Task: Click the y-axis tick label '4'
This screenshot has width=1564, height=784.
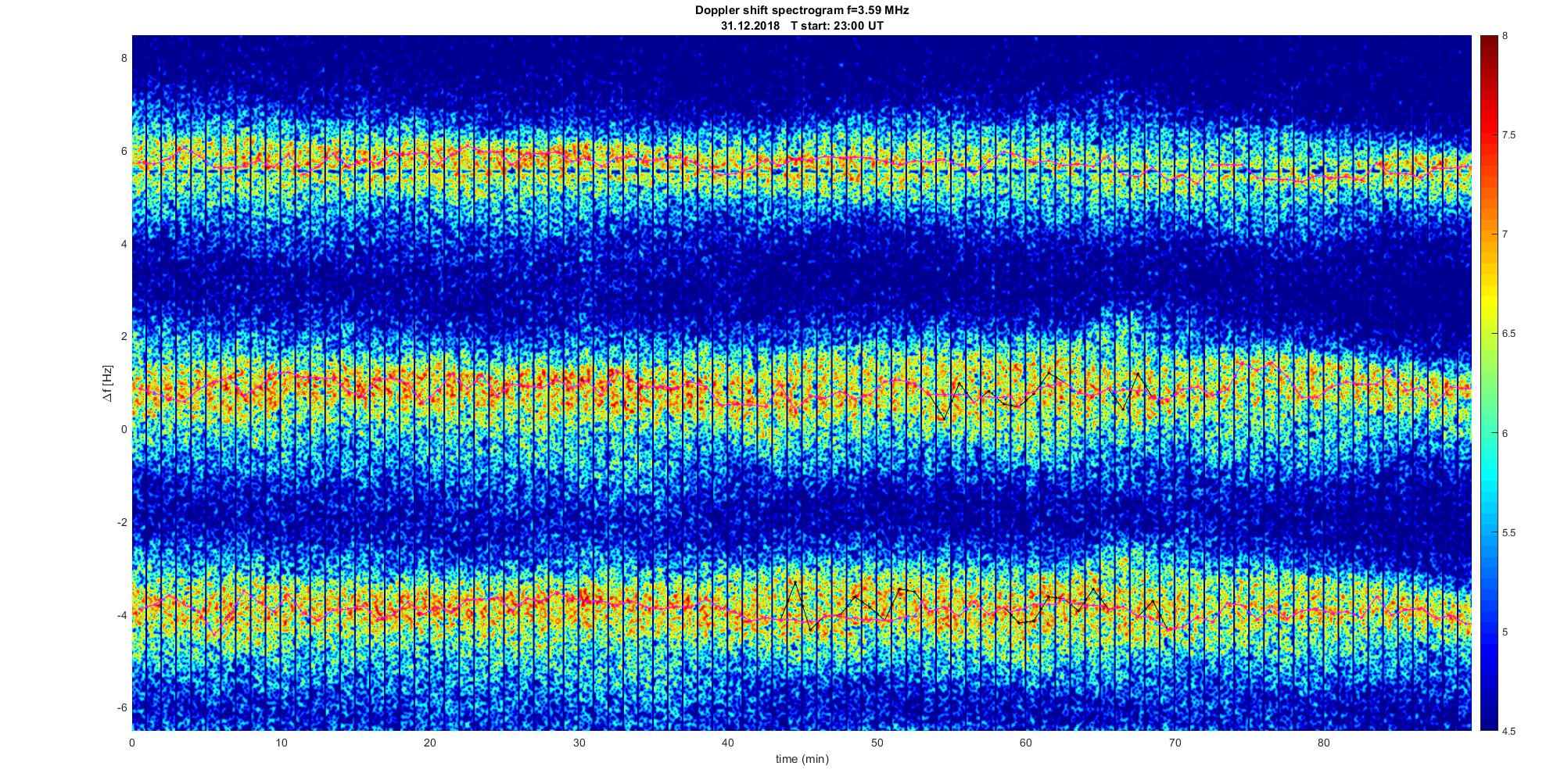Action: 123,244
